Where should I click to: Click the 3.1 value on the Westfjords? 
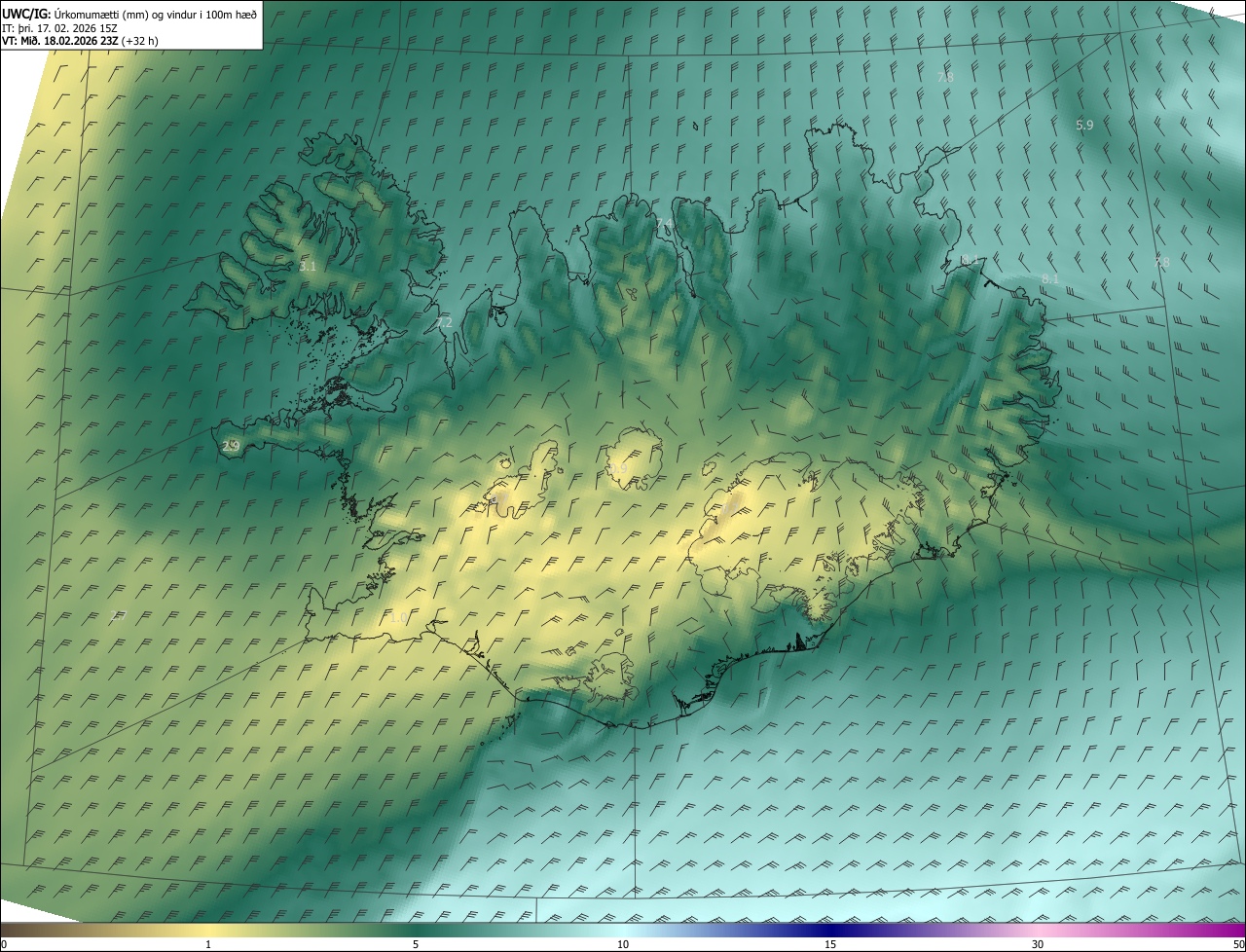pos(308,266)
